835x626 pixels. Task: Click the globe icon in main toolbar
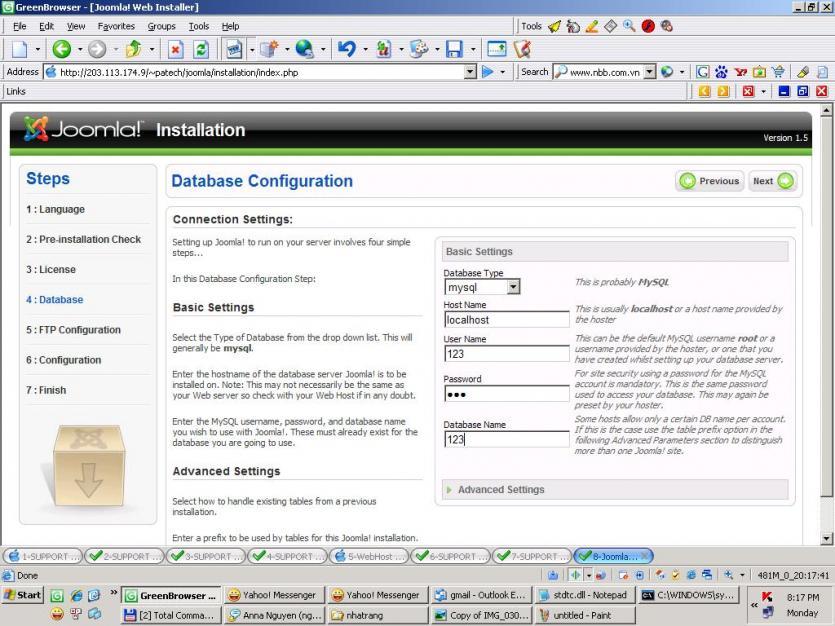[304, 50]
